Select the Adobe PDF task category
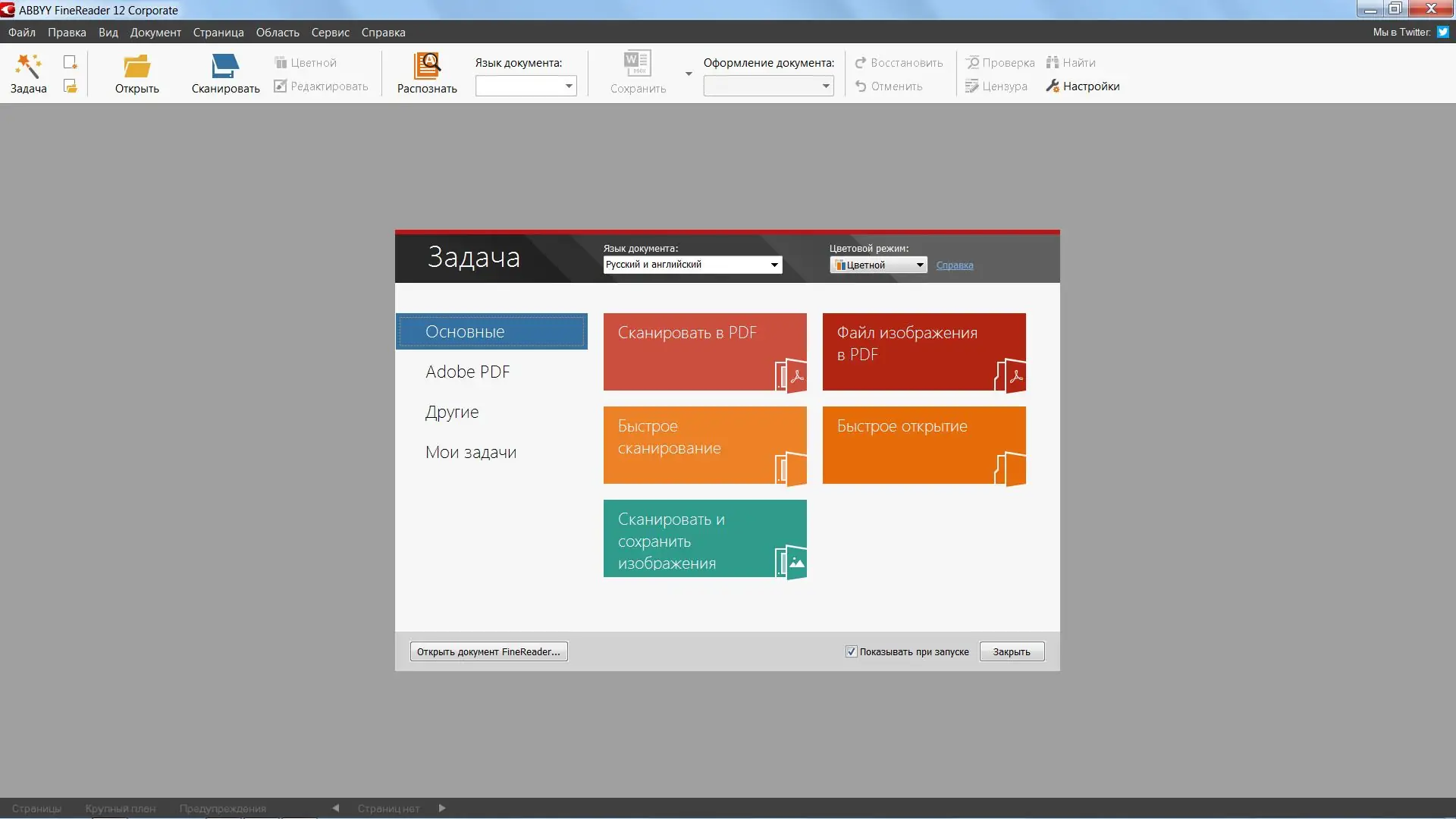Screen dimensions: 1456x819 467,372
